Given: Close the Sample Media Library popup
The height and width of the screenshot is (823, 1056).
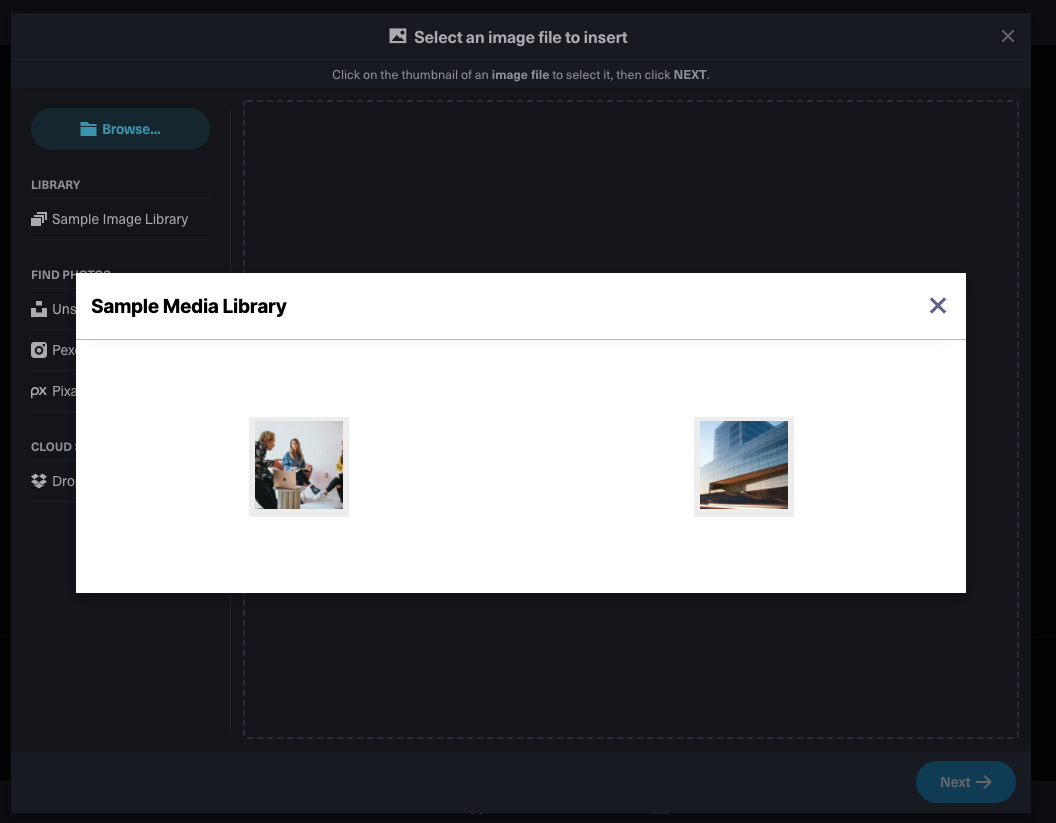Looking at the screenshot, I should 937,305.
